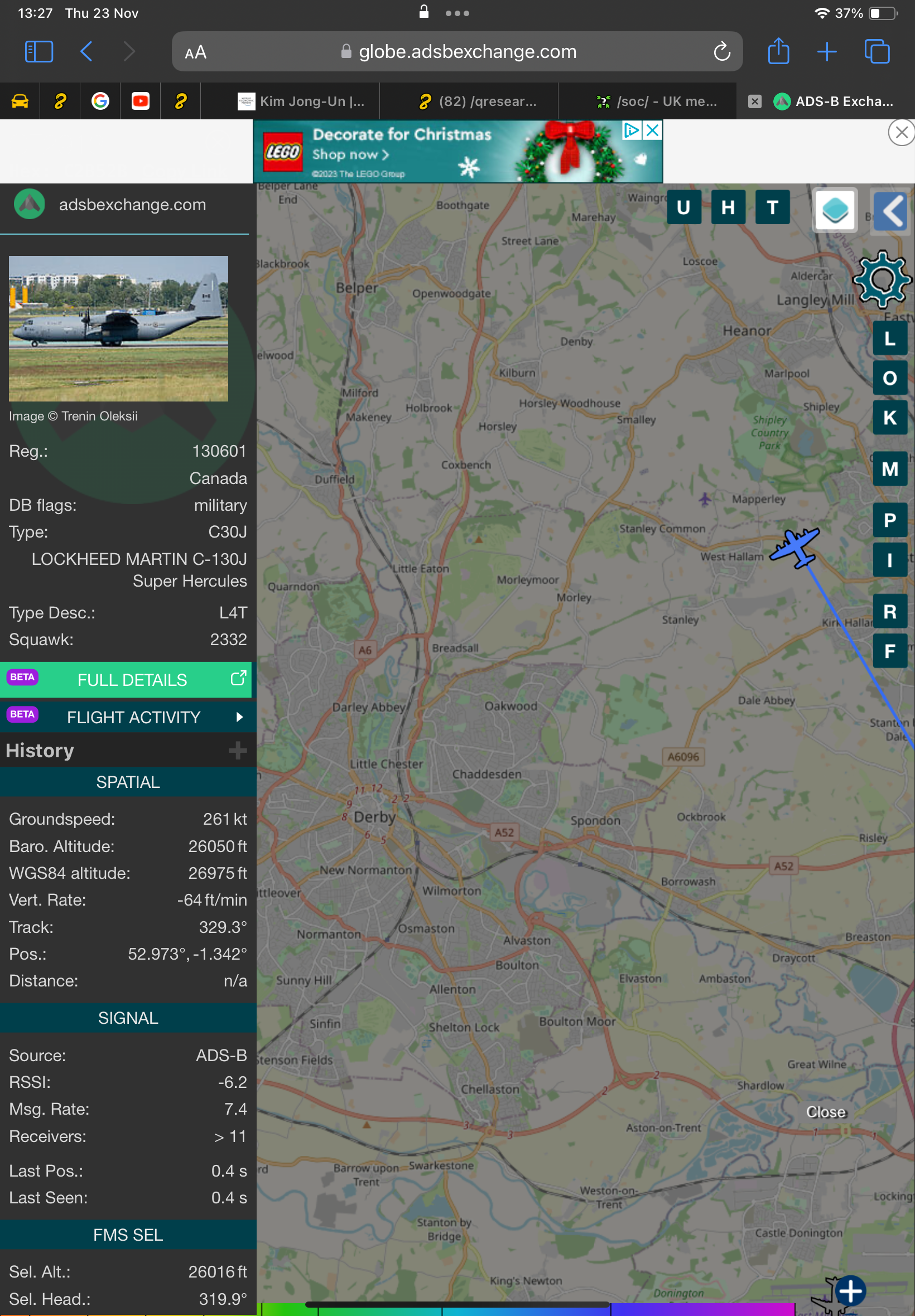Collapse the side panel with arrow

pos(891,211)
